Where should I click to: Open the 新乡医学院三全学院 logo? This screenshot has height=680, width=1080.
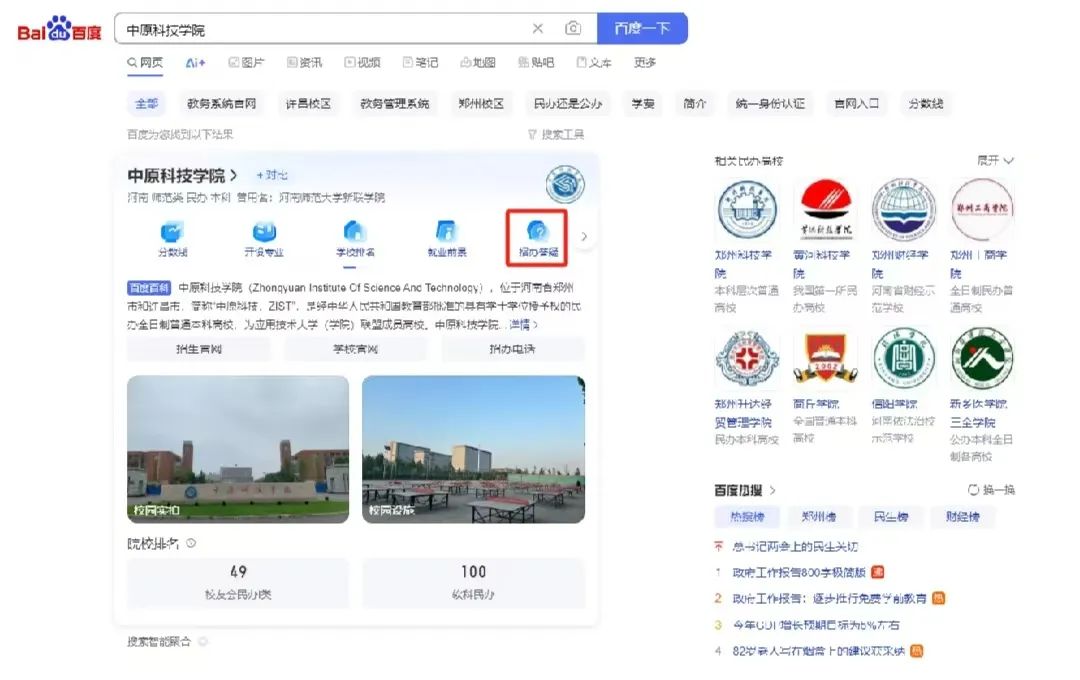[982, 358]
